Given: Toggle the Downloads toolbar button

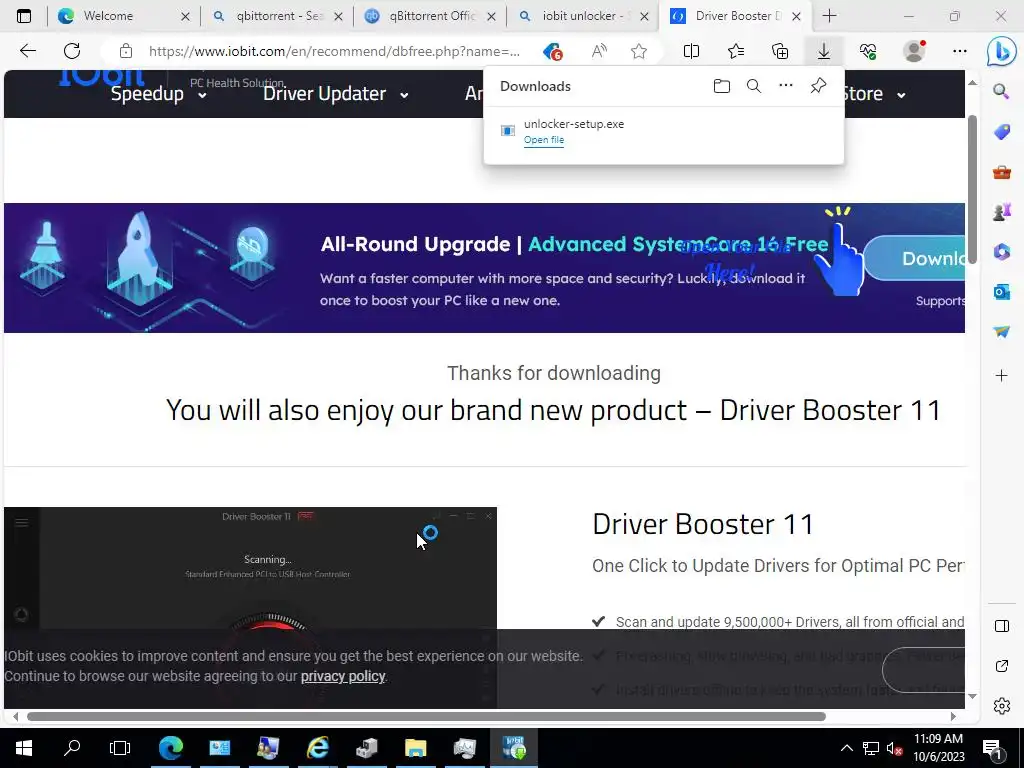Looking at the screenshot, I should (824, 51).
